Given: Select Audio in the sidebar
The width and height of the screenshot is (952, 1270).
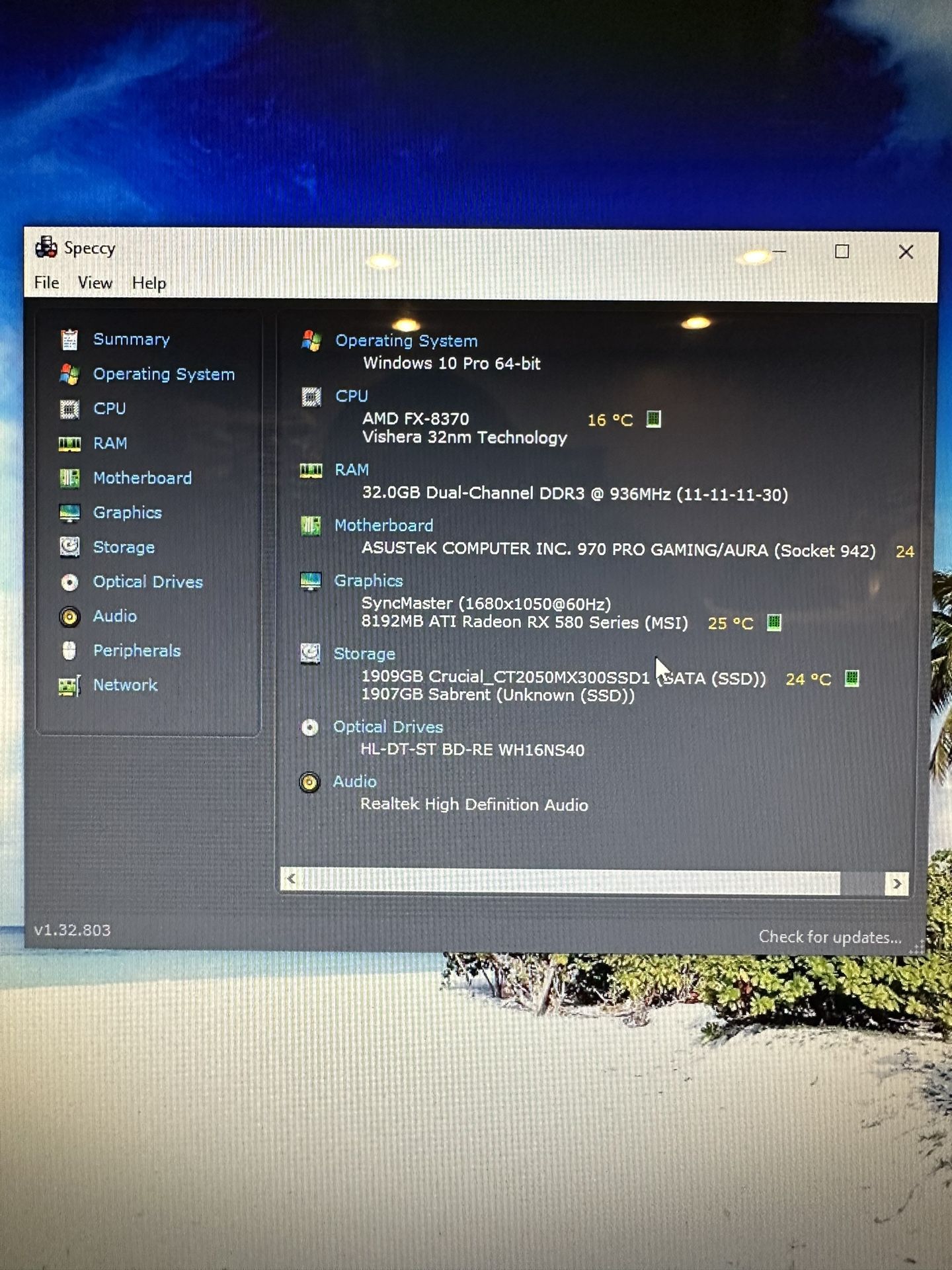Looking at the screenshot, I should pos(115,616).
